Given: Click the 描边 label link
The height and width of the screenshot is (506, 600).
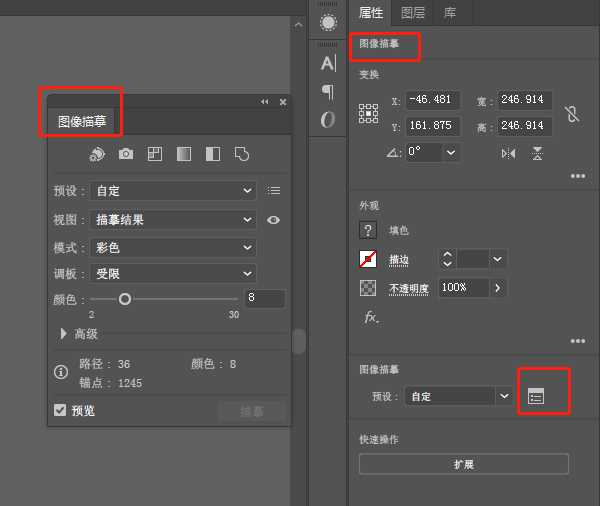Looking at the screenshot, I should point(399,260).
